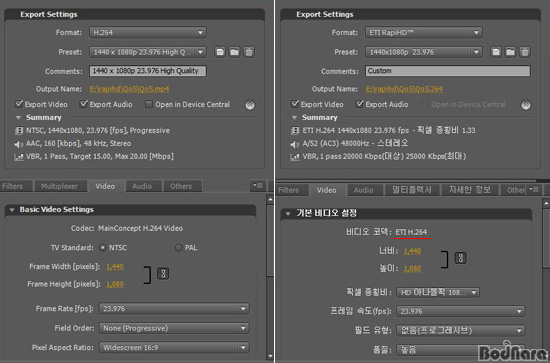Click the film-strip icon beside ETI H.264 summary

pos(295,131)
